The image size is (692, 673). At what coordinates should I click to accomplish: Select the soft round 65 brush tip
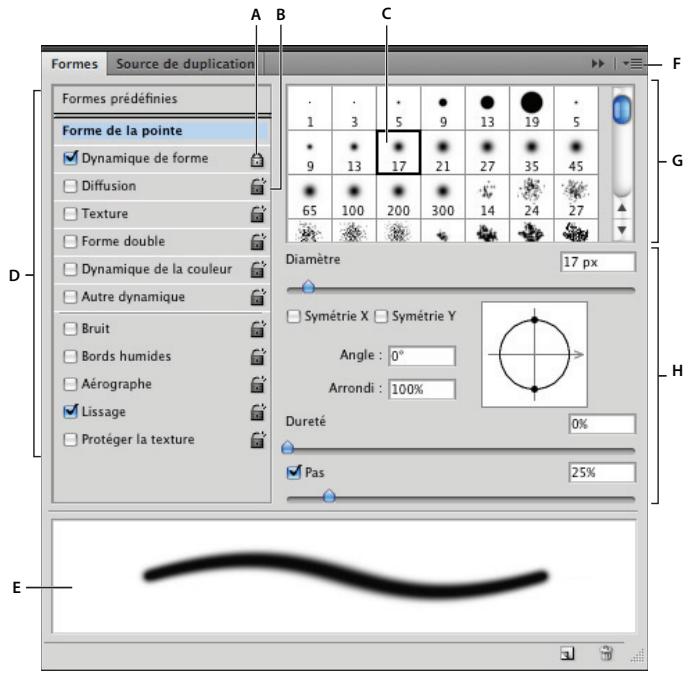[x=310, y=197]
